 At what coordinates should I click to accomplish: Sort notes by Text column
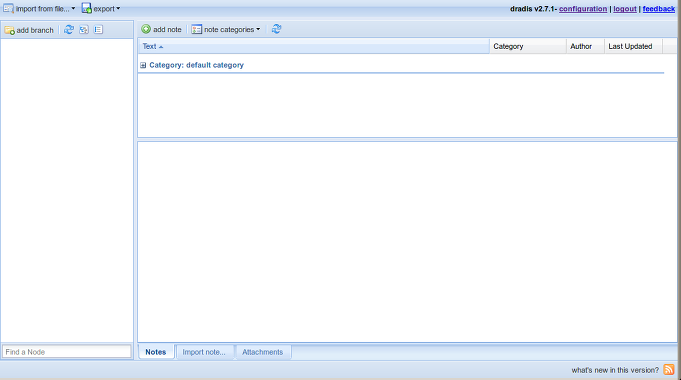pos(314,46)
